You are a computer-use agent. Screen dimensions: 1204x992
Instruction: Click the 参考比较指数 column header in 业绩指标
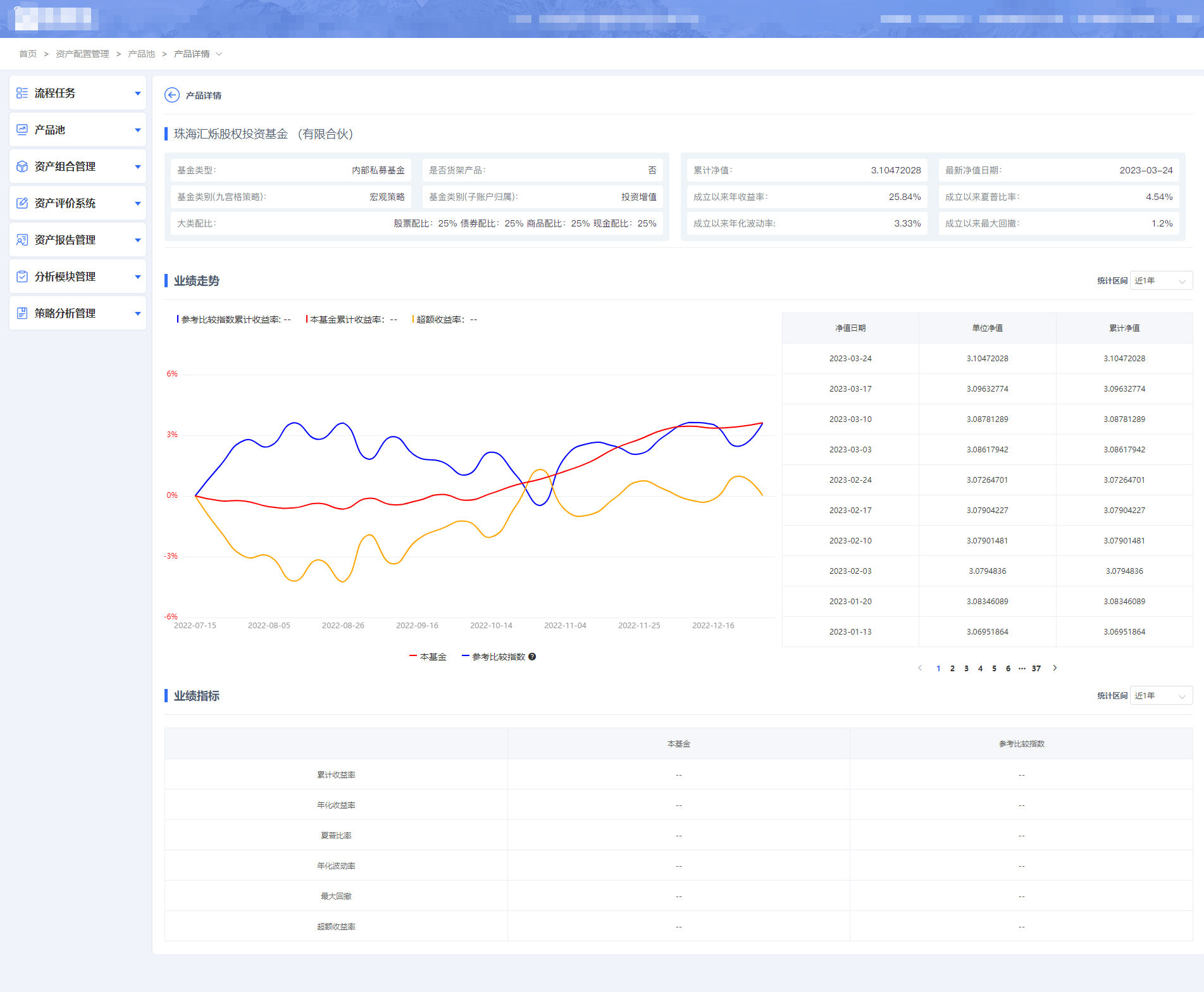1022,744
